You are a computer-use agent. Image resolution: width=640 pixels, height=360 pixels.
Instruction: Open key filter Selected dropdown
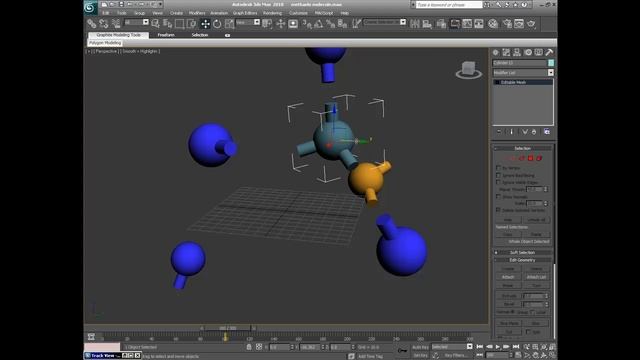click(x=469, y=347)
